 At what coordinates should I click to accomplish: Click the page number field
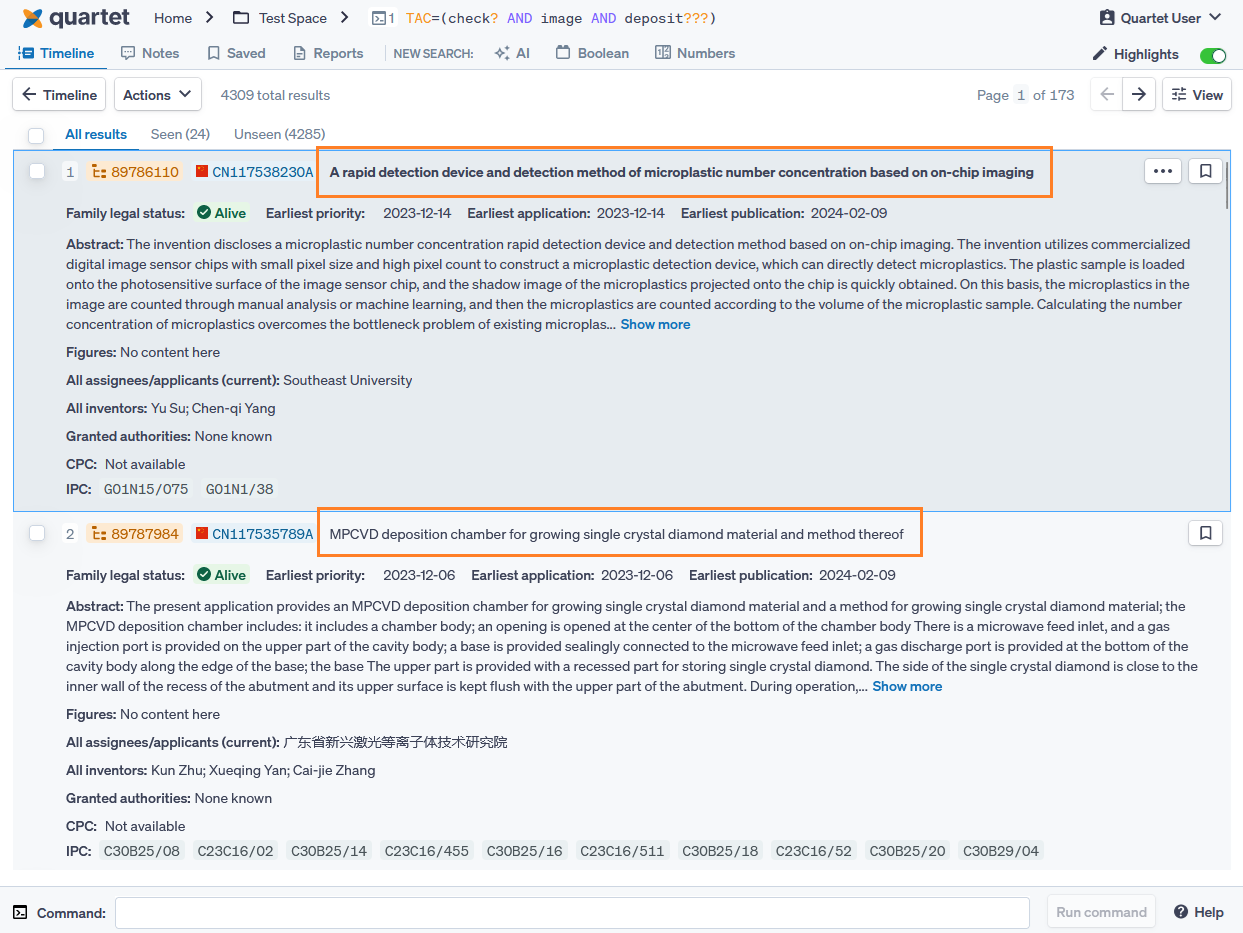1021,95
